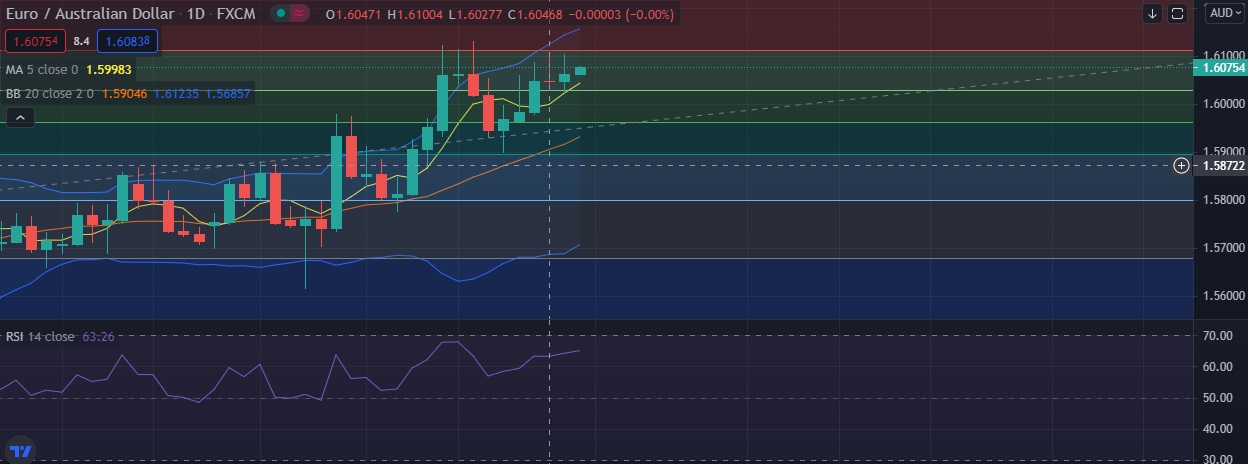This screenshot has width=1248, height=464.
Task: Collapse the indicator legend with chevron arrow
Action: coord(20,118)
